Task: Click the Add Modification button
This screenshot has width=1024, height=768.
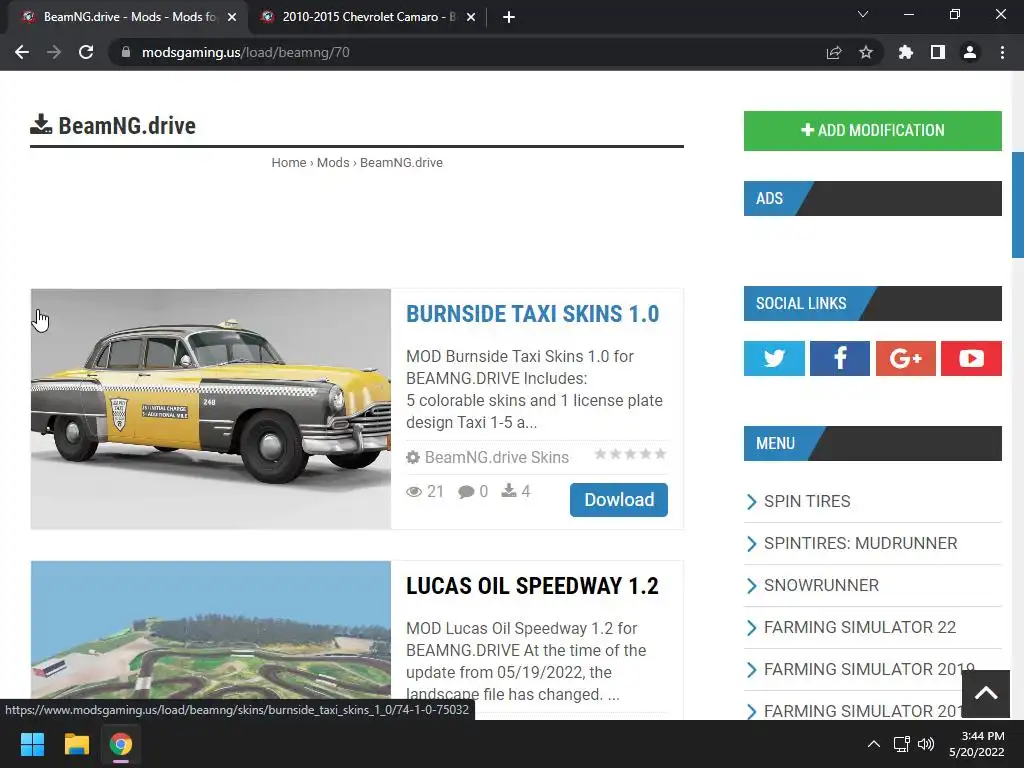Action: pyautogui.click(x=872, y=131)
